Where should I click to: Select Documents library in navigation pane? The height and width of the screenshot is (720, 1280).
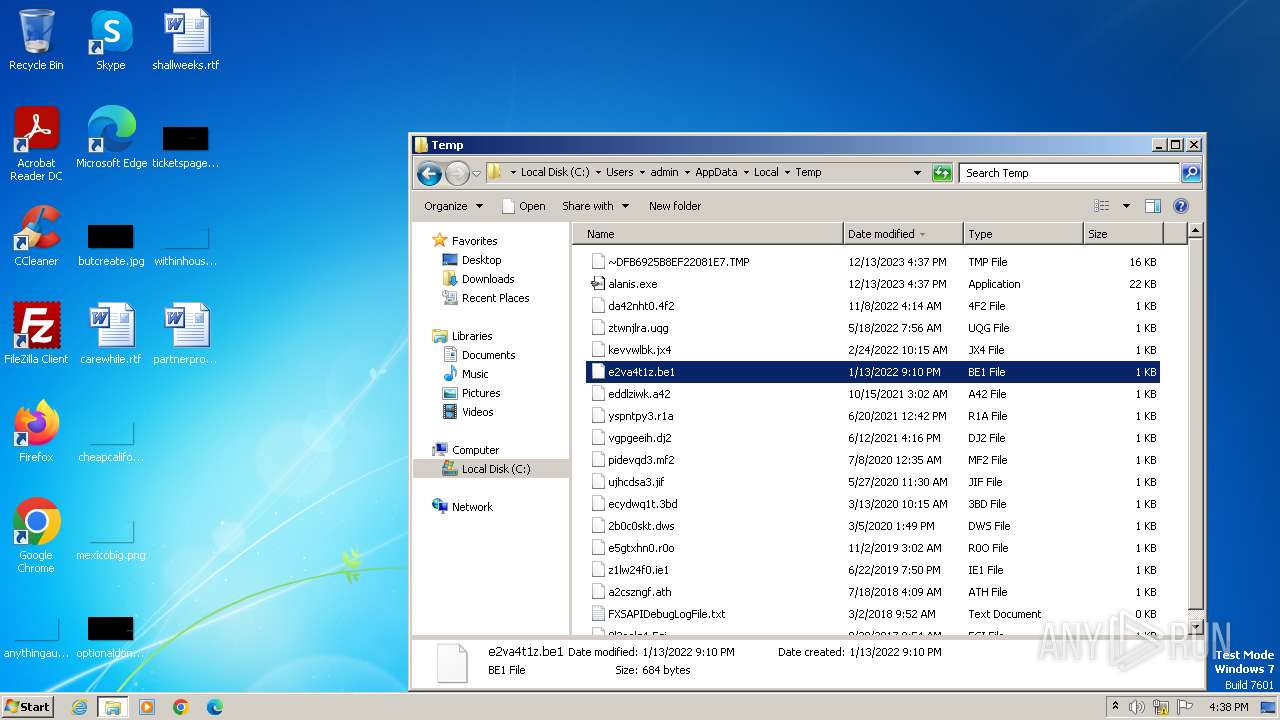click(x=479, y=355)
